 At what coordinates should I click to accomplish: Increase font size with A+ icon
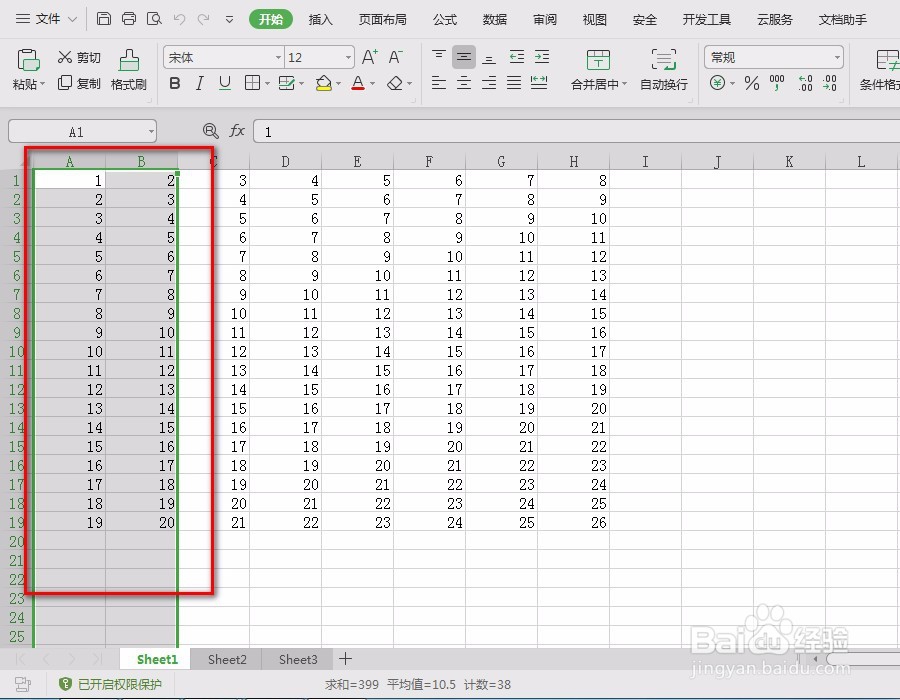370,57
